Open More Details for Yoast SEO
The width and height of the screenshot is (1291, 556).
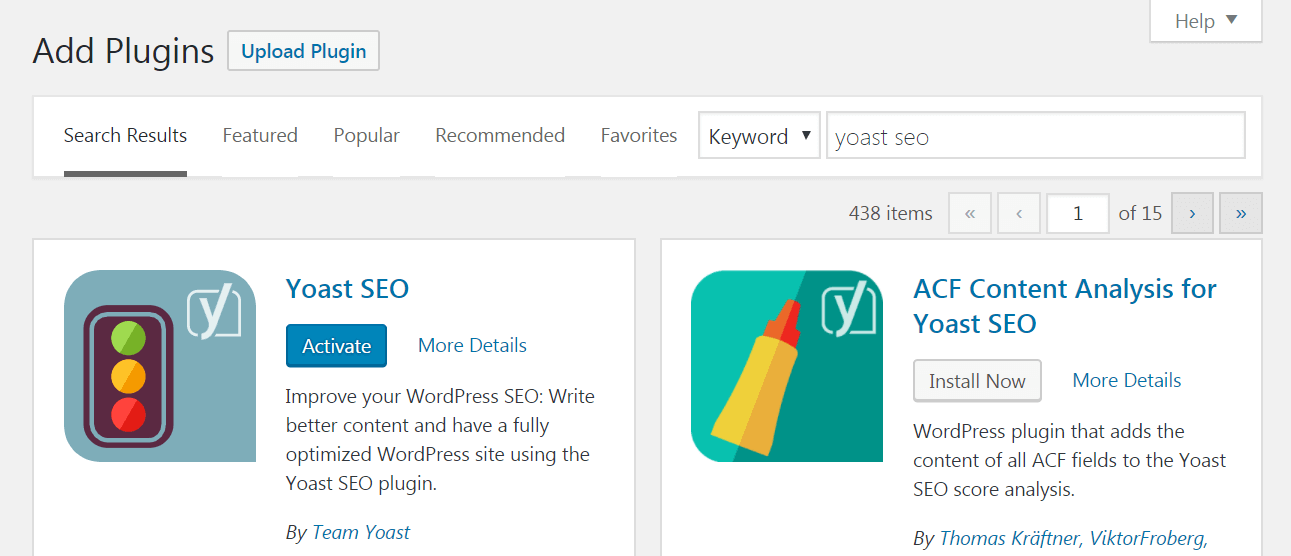(472, 346)
